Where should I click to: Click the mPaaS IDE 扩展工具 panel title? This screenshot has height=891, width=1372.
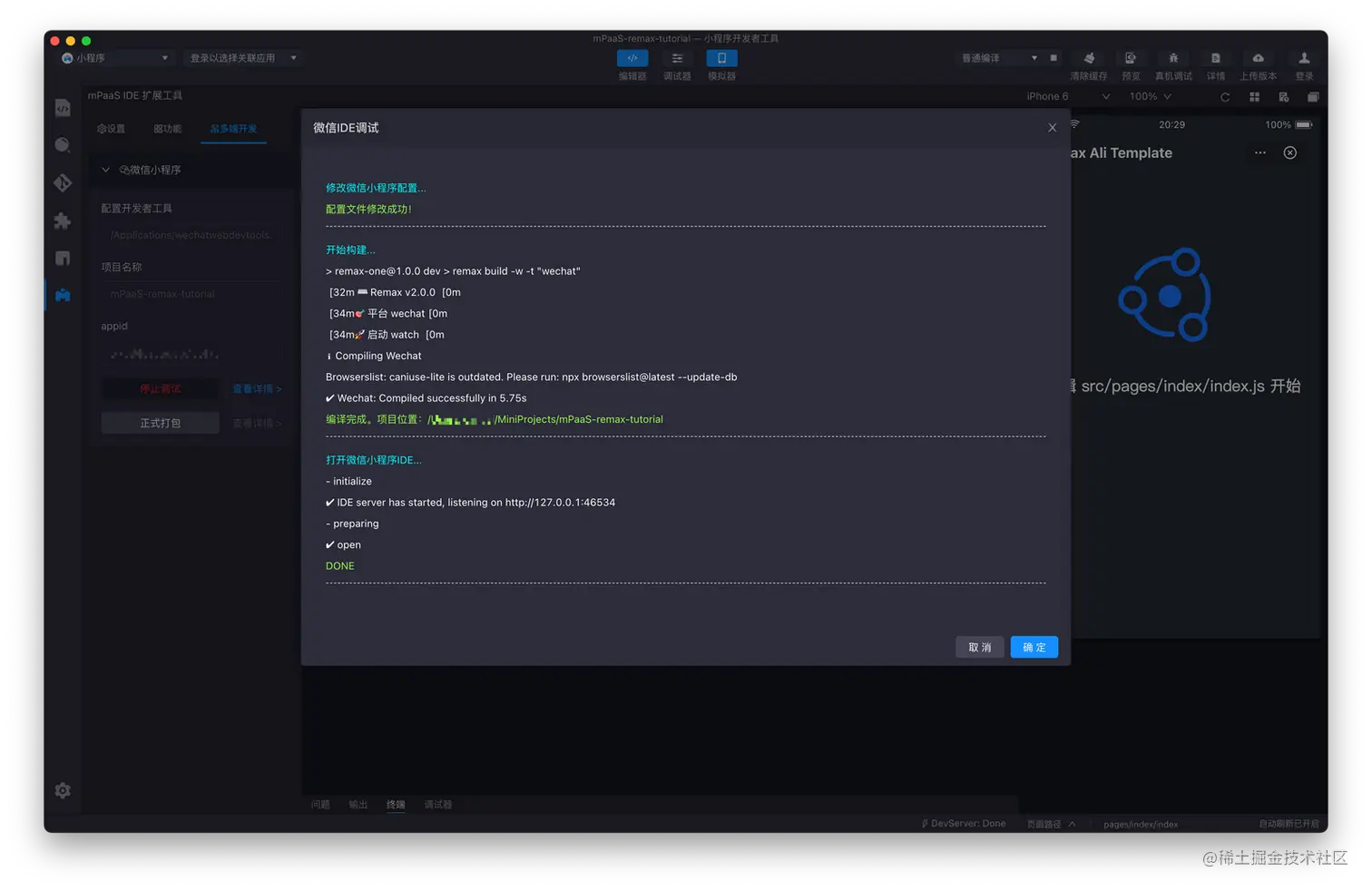tap(135, 95)
